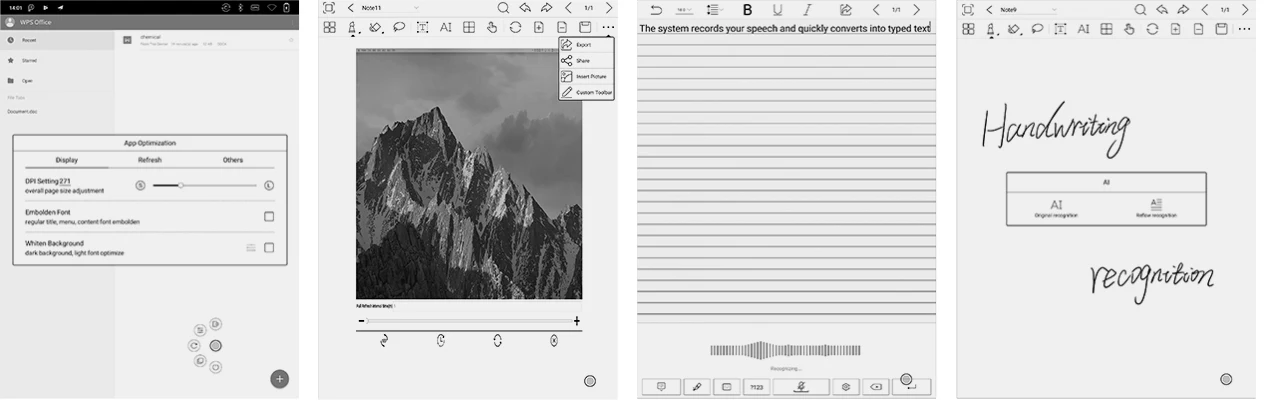The image size is (1267, 402).
Task: Add a new page in Note11
Action: pos(538,28)
